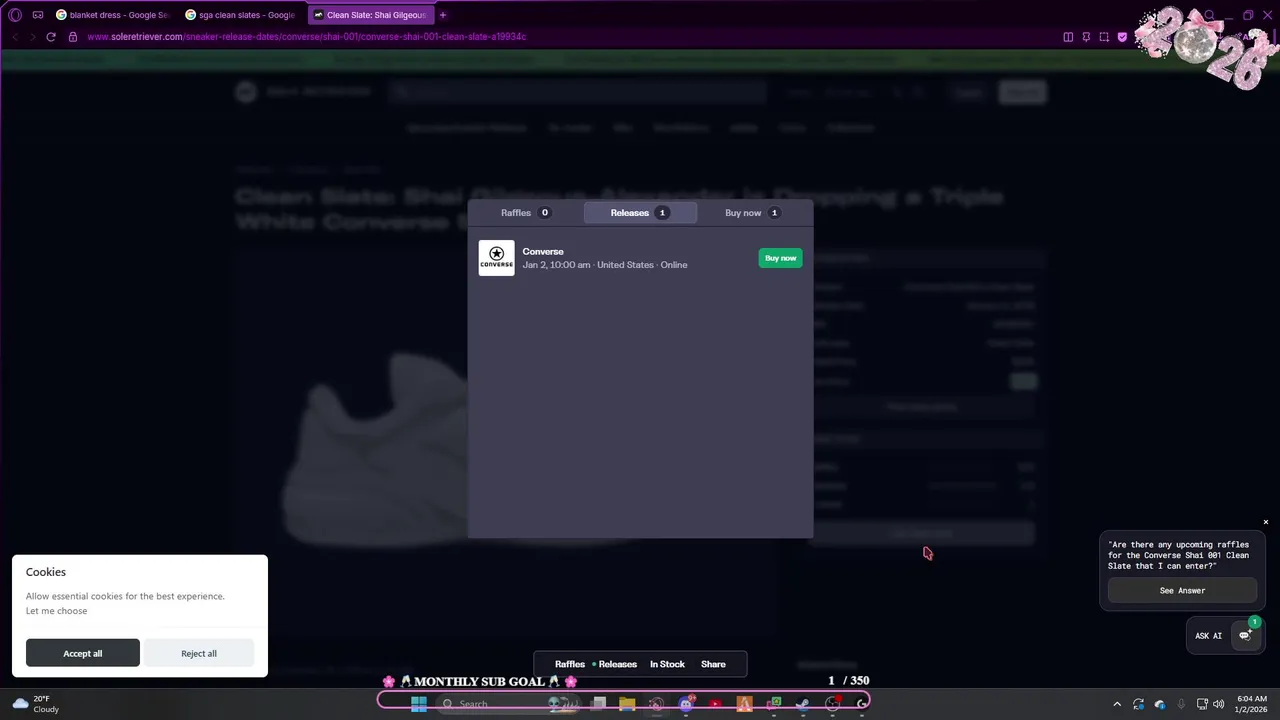The height and width of the screenshot is (720, 1280).
Task: Click the green Buy now button for Converse
Action: point(780,258)
